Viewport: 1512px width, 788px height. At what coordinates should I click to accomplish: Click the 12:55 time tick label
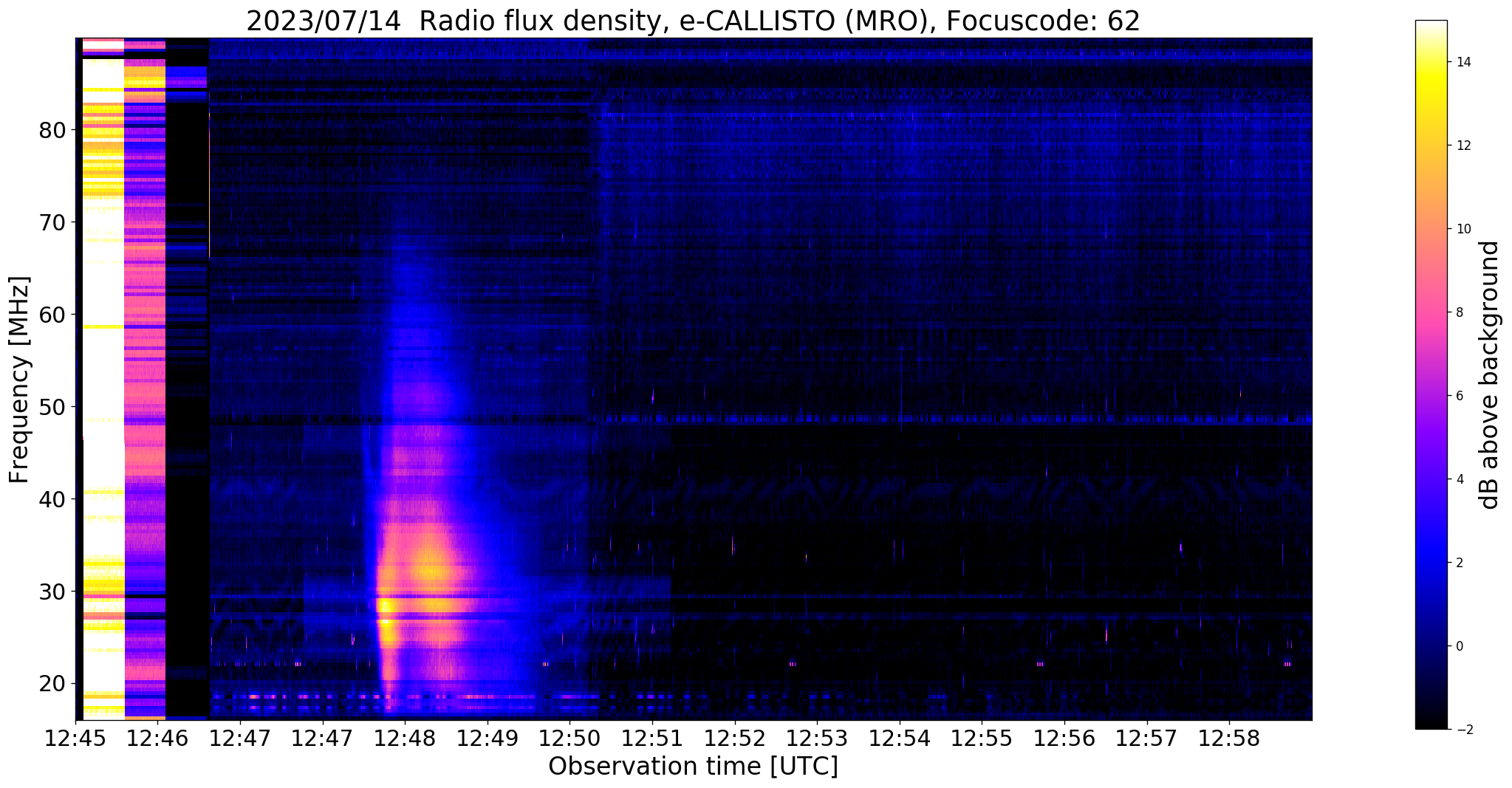coord(982,739)
